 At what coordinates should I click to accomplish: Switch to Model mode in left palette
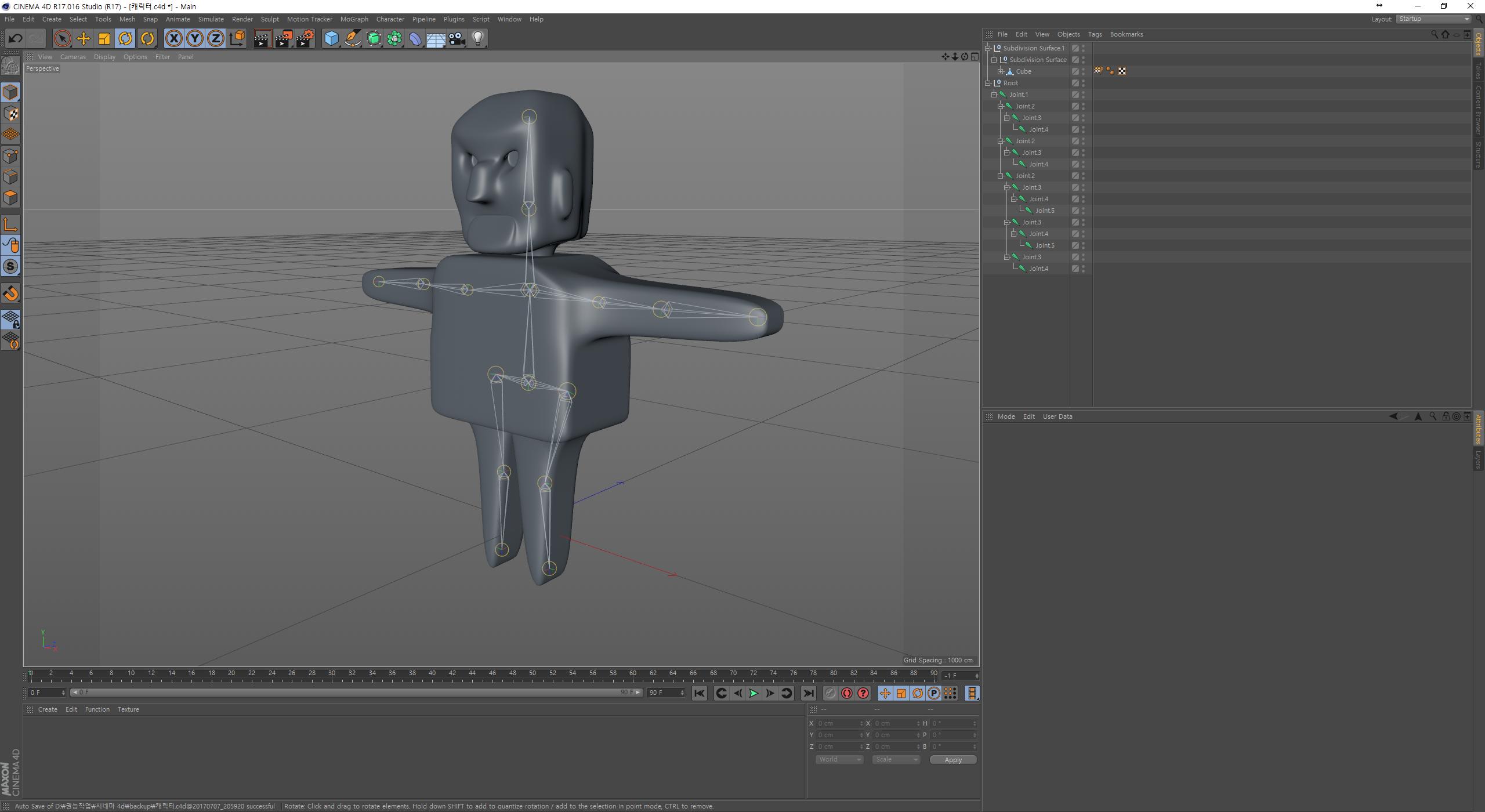(x=10, y=92)
